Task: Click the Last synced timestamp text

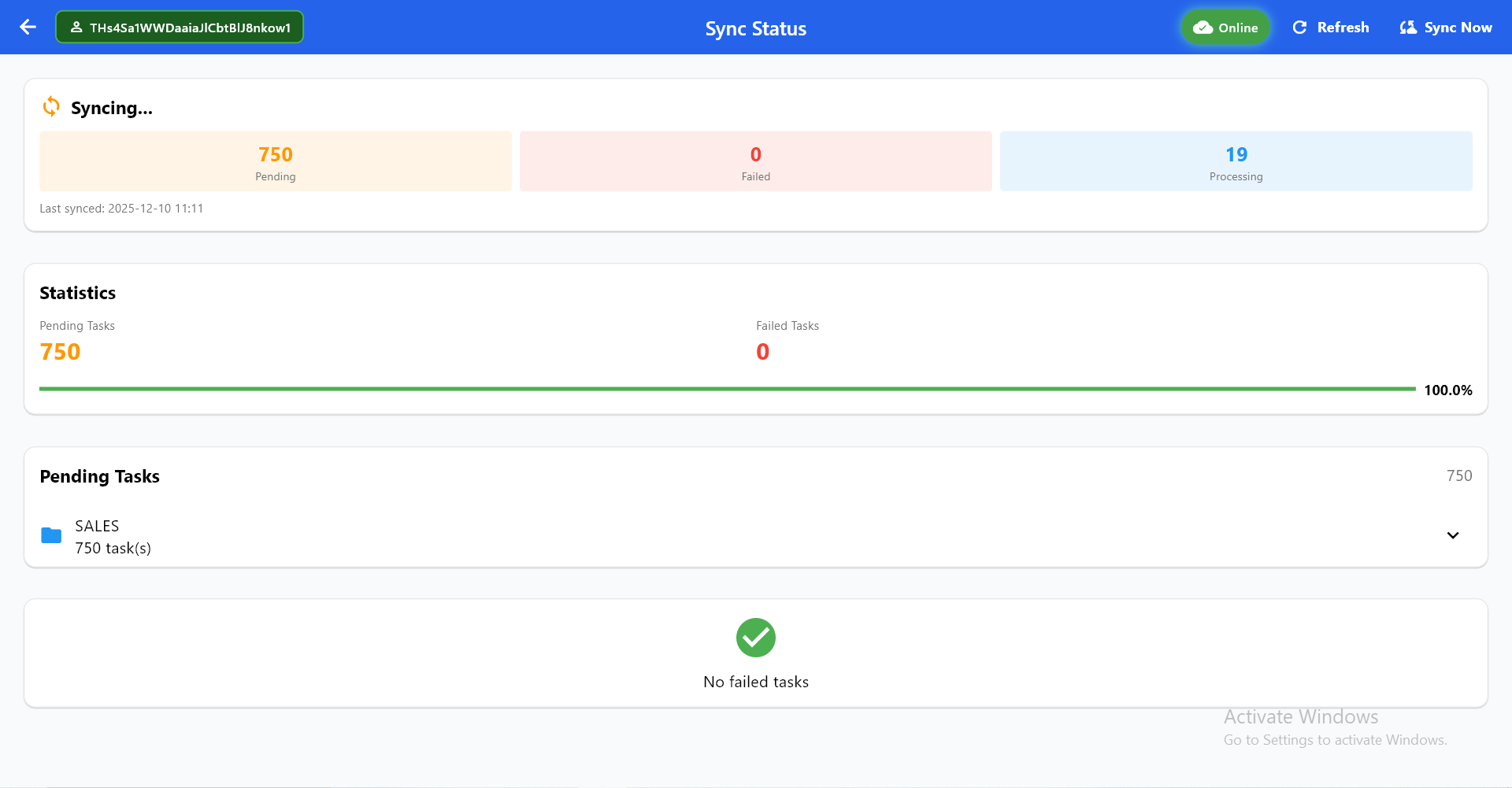Action: click(121, 208)
